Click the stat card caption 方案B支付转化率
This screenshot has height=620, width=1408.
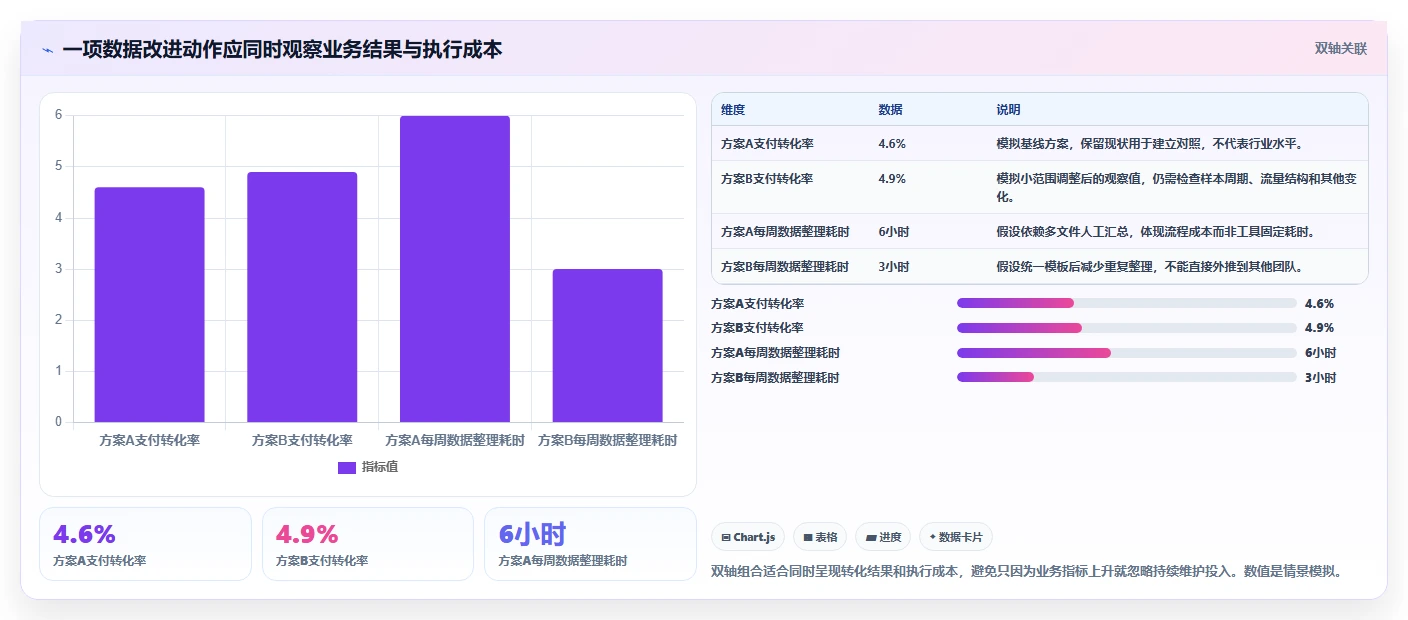pos(322,561)
